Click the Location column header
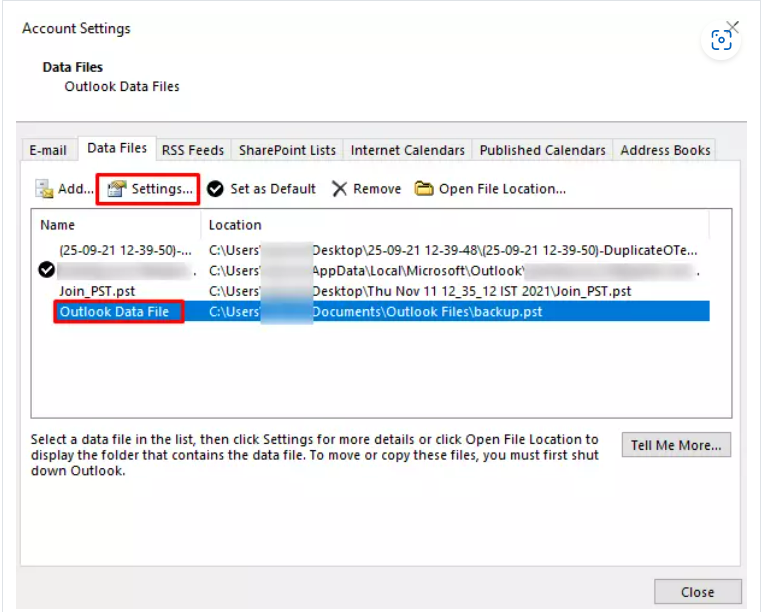766x612 pixels. (x=235, y=225)
